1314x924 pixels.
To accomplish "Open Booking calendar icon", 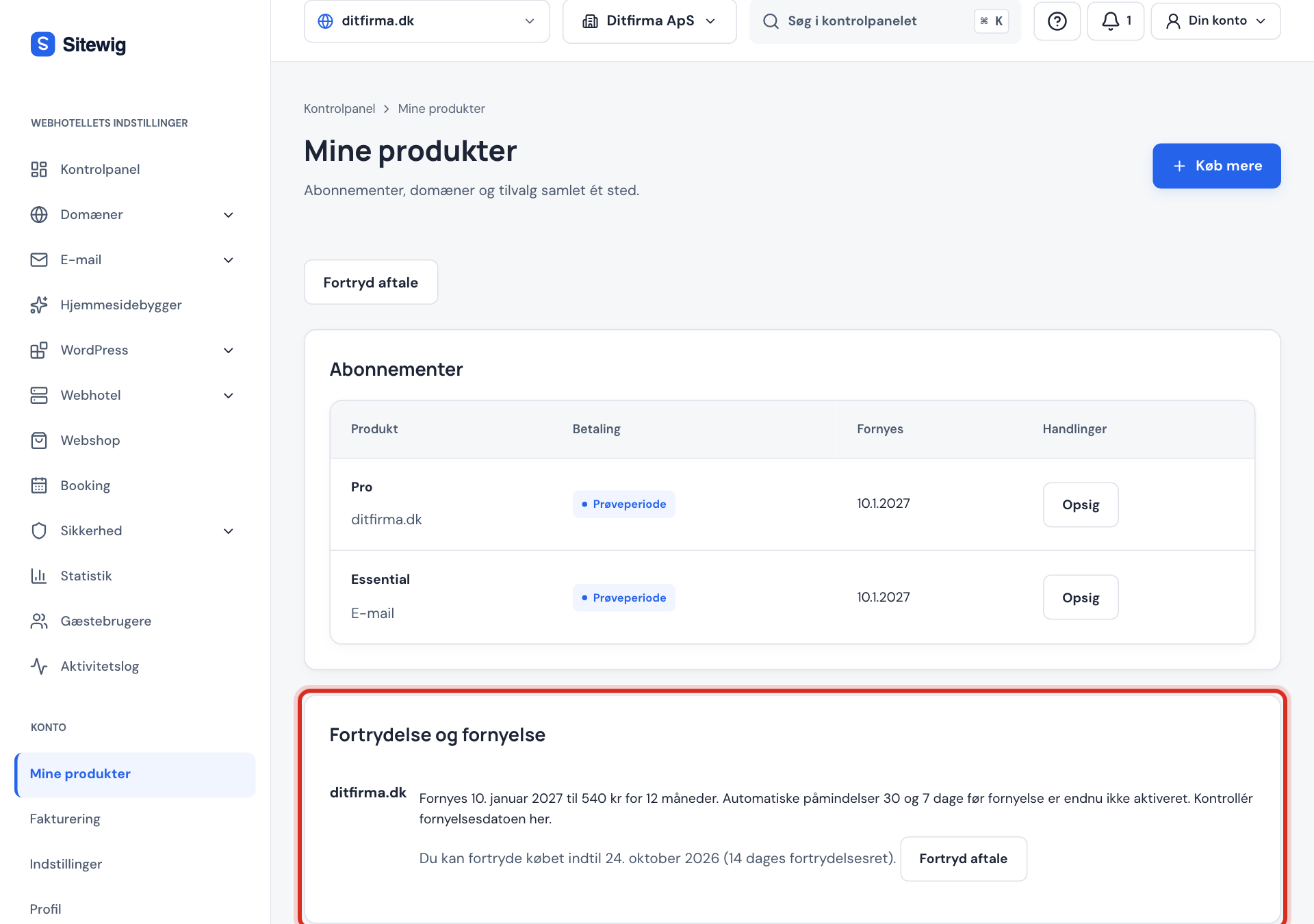I will point(39,485).
